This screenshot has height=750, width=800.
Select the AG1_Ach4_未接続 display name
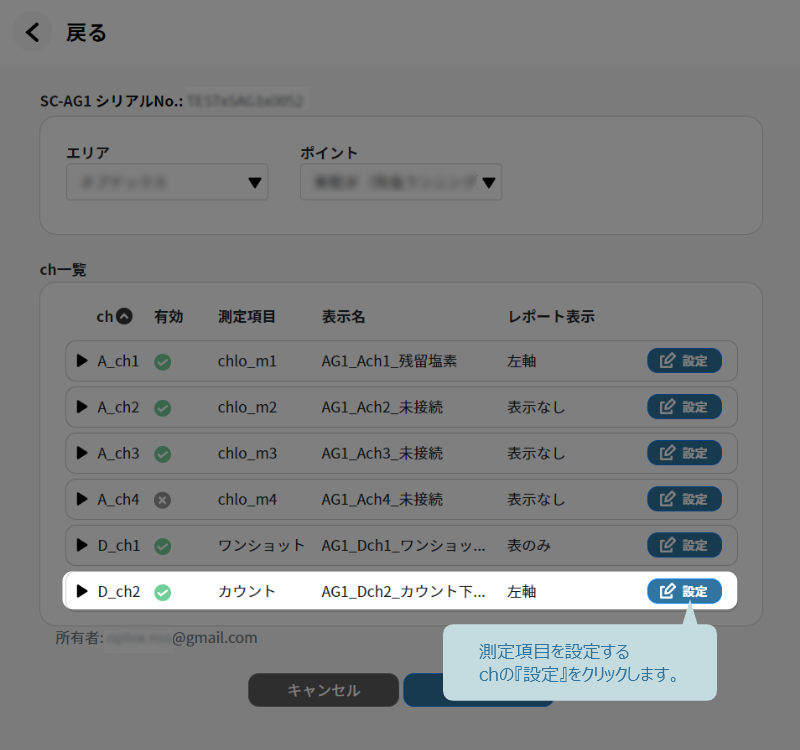click(x=382, y=498)
